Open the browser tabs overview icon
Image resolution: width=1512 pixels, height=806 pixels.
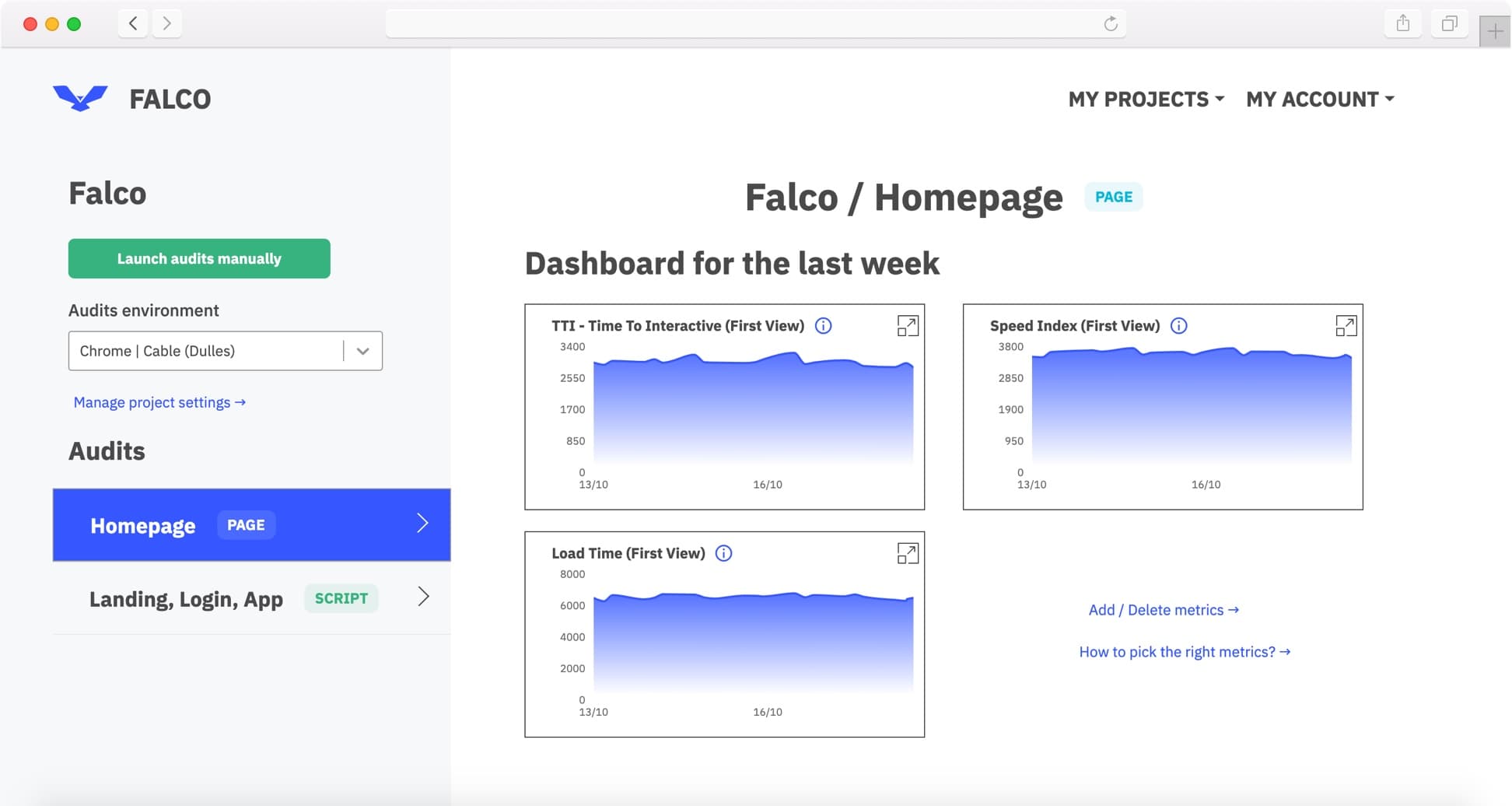[1450, 23]
